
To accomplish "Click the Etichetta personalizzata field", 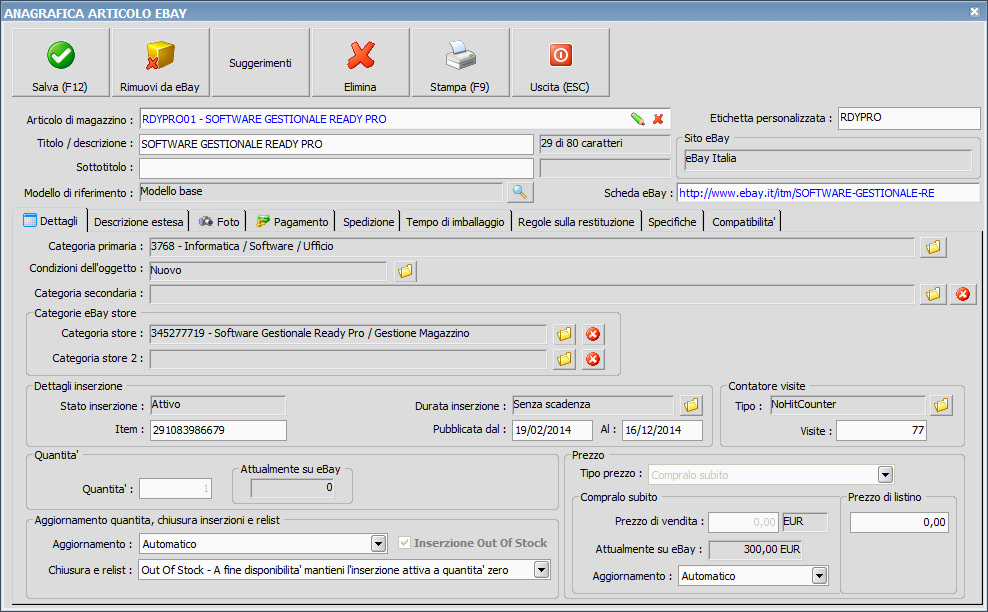I will tap(909, 118).
